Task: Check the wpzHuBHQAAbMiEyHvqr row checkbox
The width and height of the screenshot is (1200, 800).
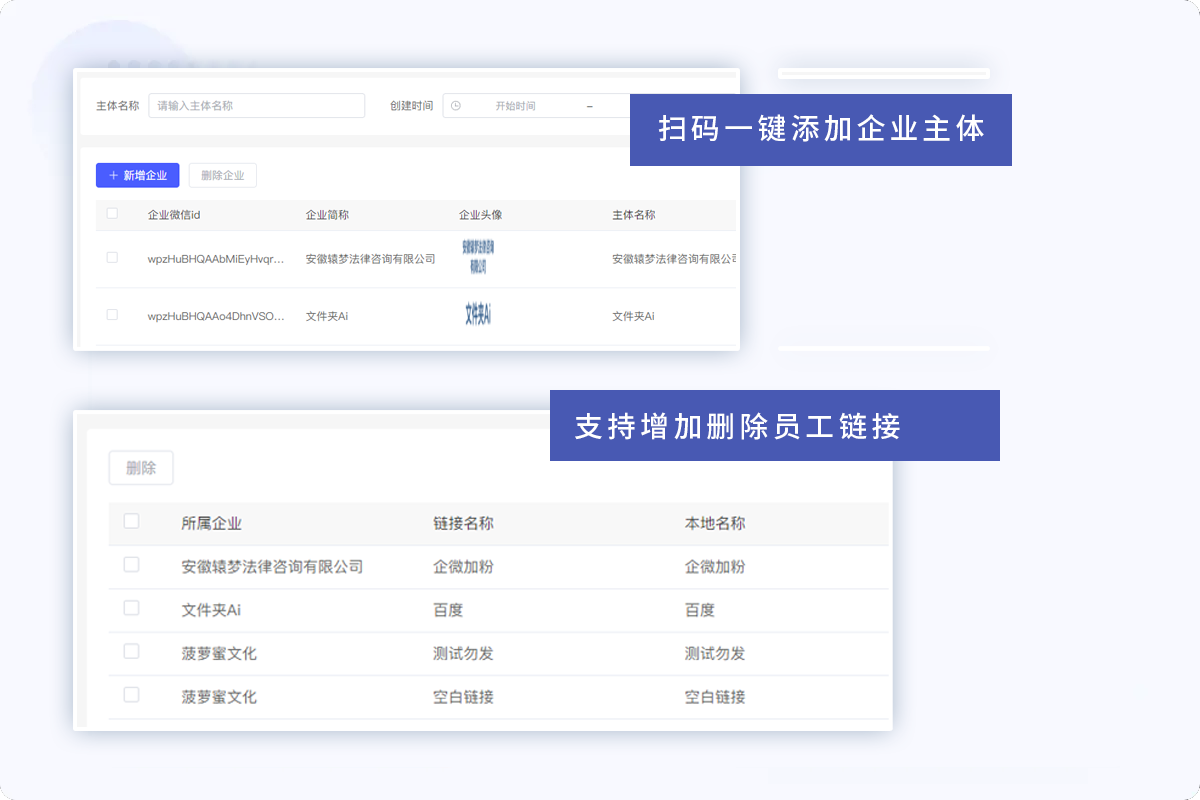Action: coord(112,258)
